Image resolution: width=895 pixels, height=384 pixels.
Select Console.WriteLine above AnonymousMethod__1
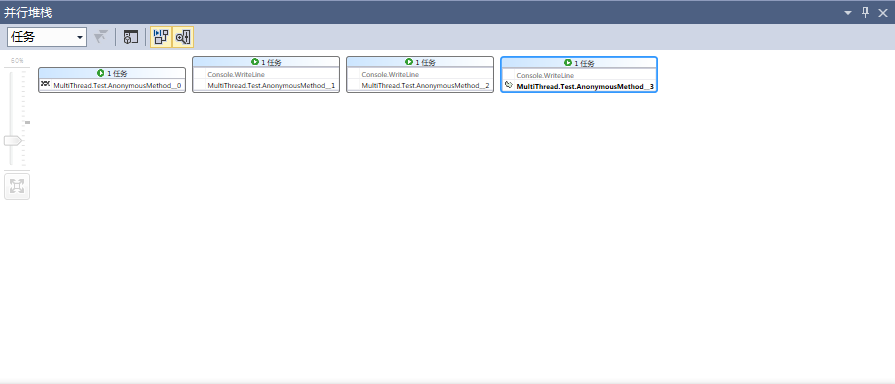coord(236,74)
